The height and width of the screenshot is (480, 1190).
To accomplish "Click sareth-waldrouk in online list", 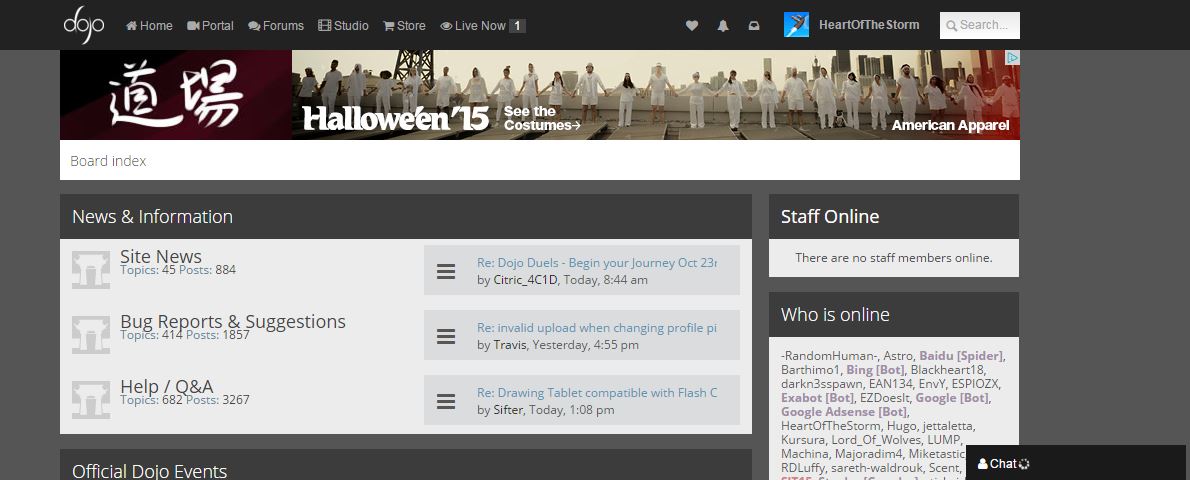I will 877,468.
